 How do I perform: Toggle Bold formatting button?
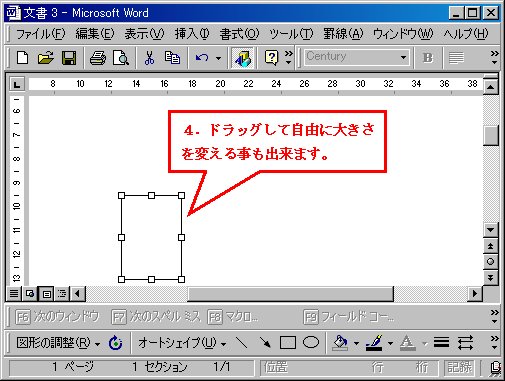(x=428, y=58)
